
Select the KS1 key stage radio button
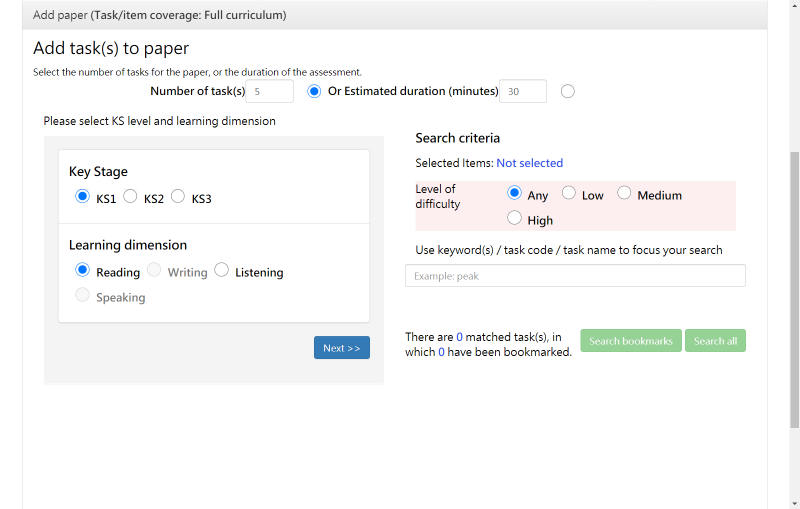(x=83, y=197)
